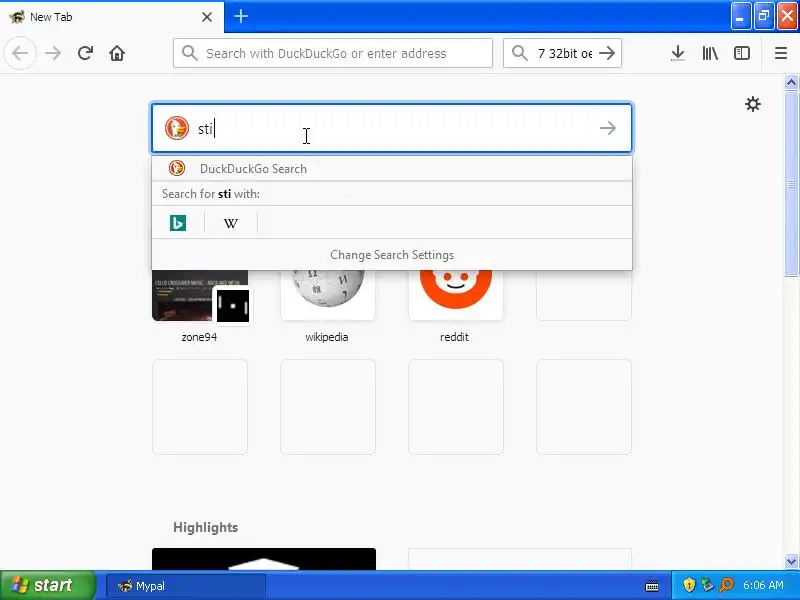Open the black highlight card thumbnail
Screen dimensions: 800x600
pyautogui.click(x=264, y=559)
